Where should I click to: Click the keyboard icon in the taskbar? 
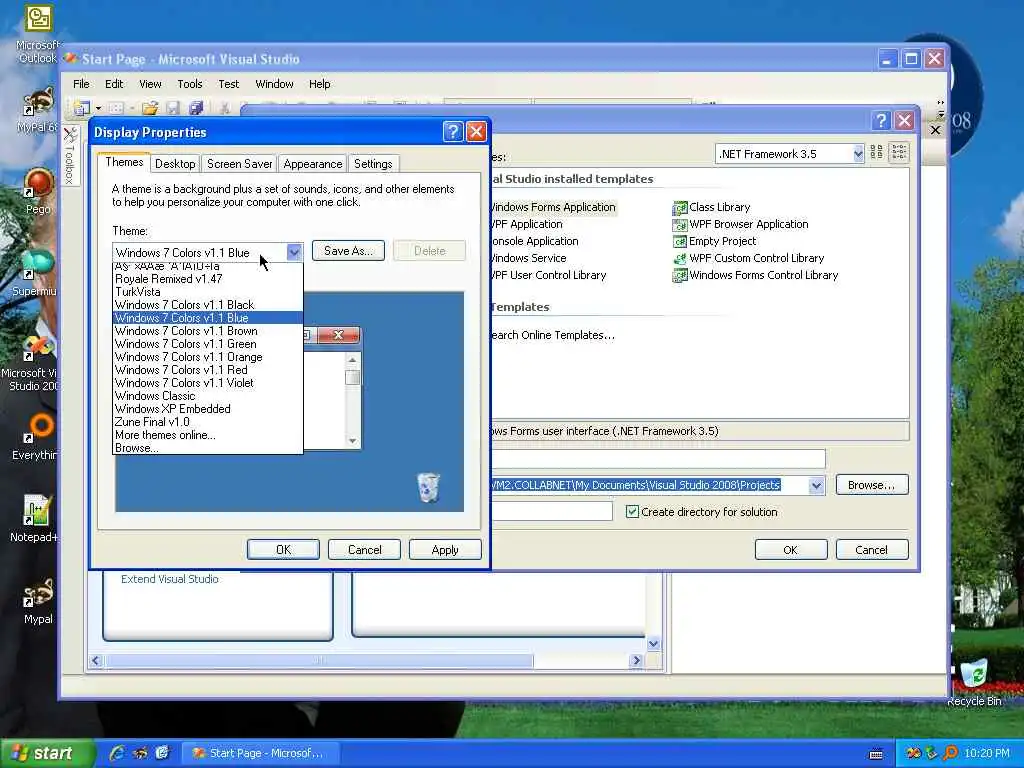click(x=876, y=754)
